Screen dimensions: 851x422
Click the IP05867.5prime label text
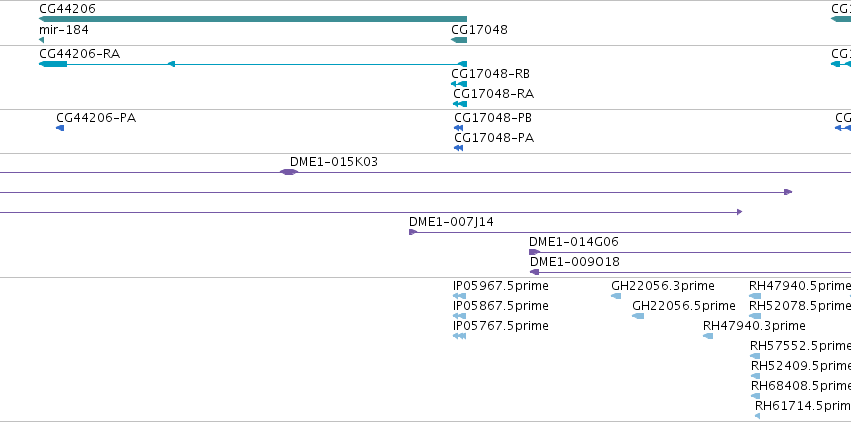point(500,306)
